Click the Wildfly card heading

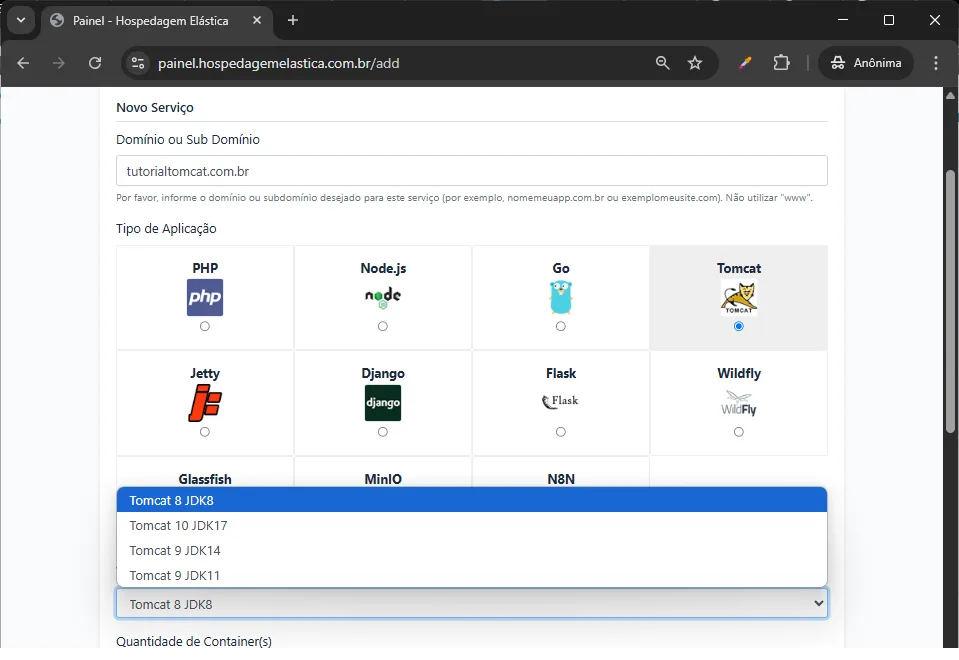(739, 373)
